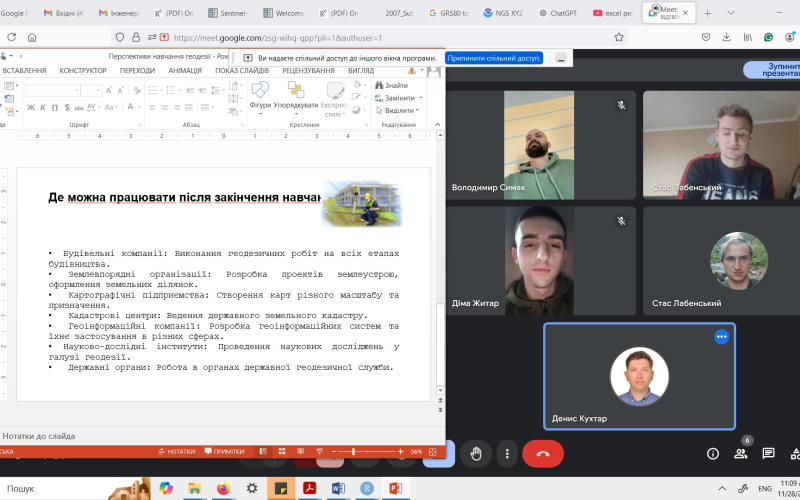
Task: Decrease font size with smaller A icon
Action: tap(121, 90)
